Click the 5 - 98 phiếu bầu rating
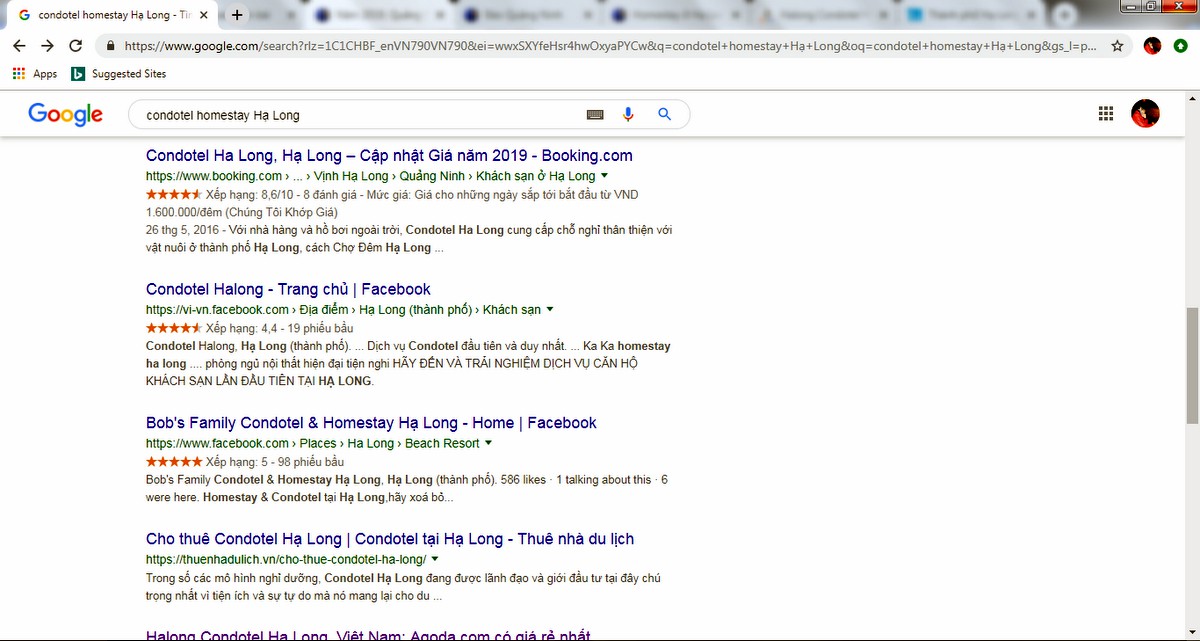This screenshot has width=1200, height=641. point(245,462)
